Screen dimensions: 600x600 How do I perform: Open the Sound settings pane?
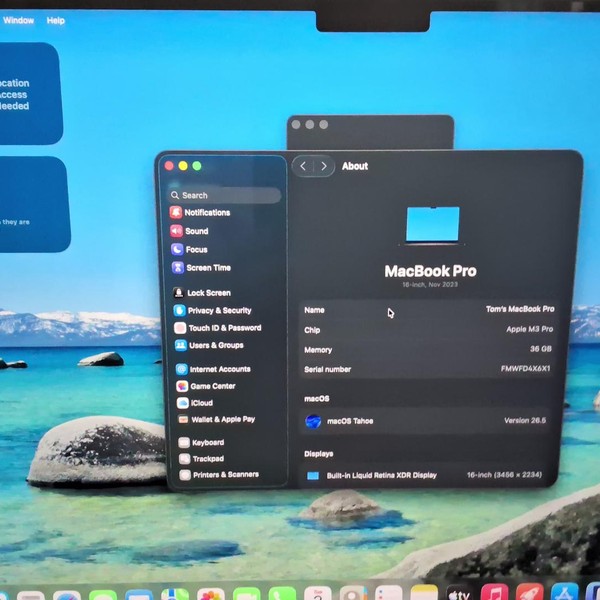coord(189,231)
